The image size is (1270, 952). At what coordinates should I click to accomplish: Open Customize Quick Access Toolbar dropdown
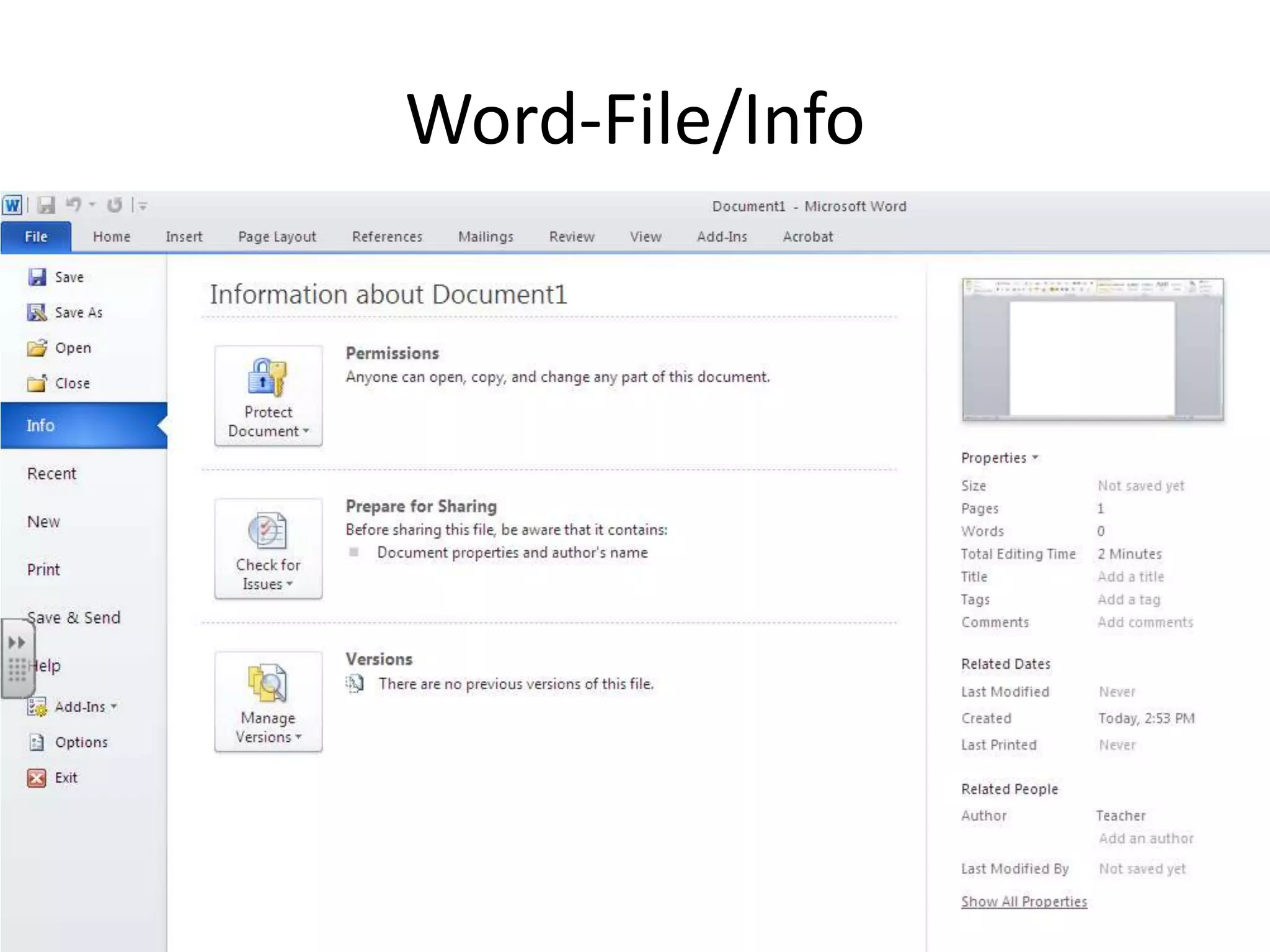(x=143, y=205)
